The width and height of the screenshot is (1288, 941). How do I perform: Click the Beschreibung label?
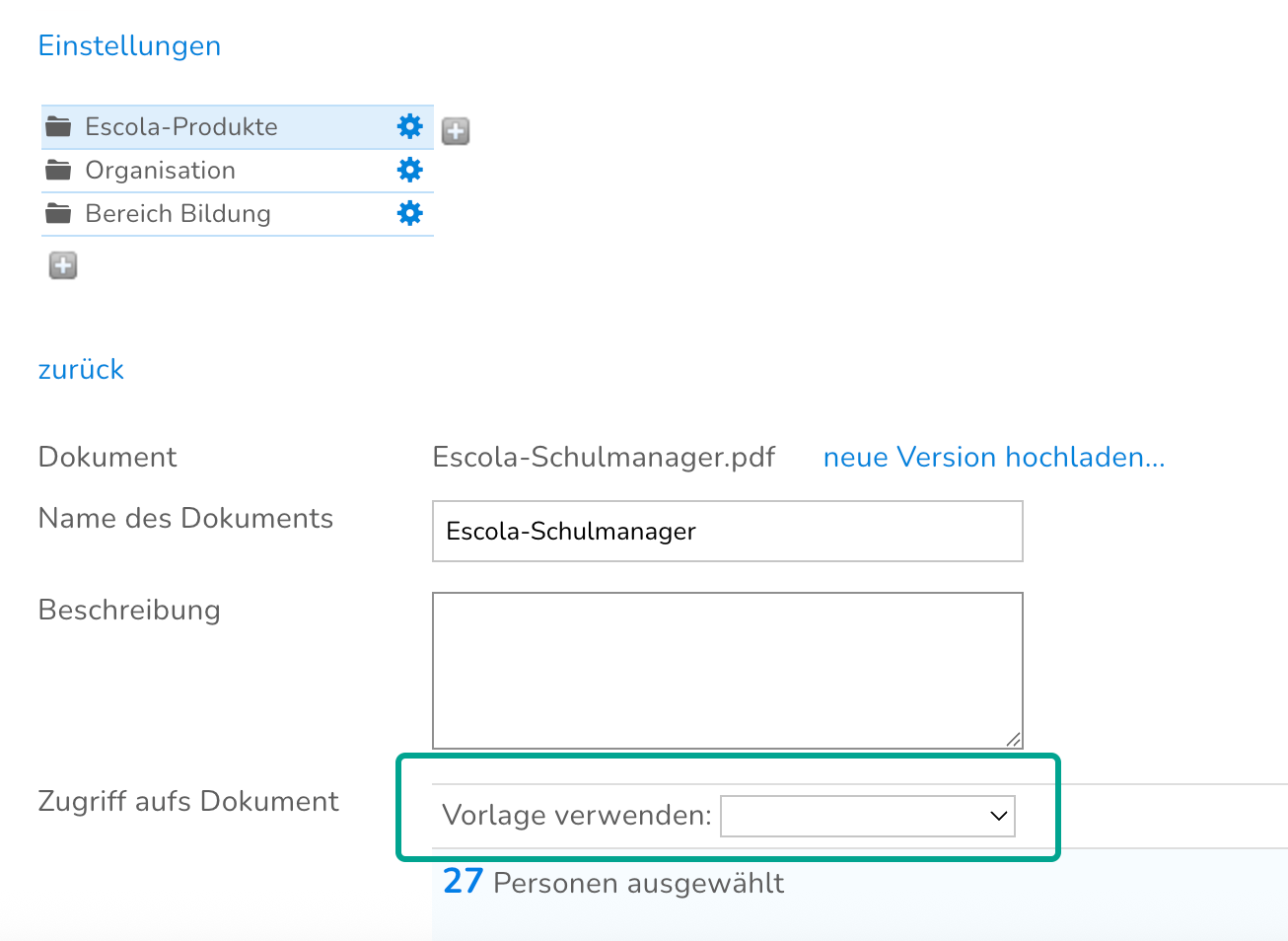[129, 610]
